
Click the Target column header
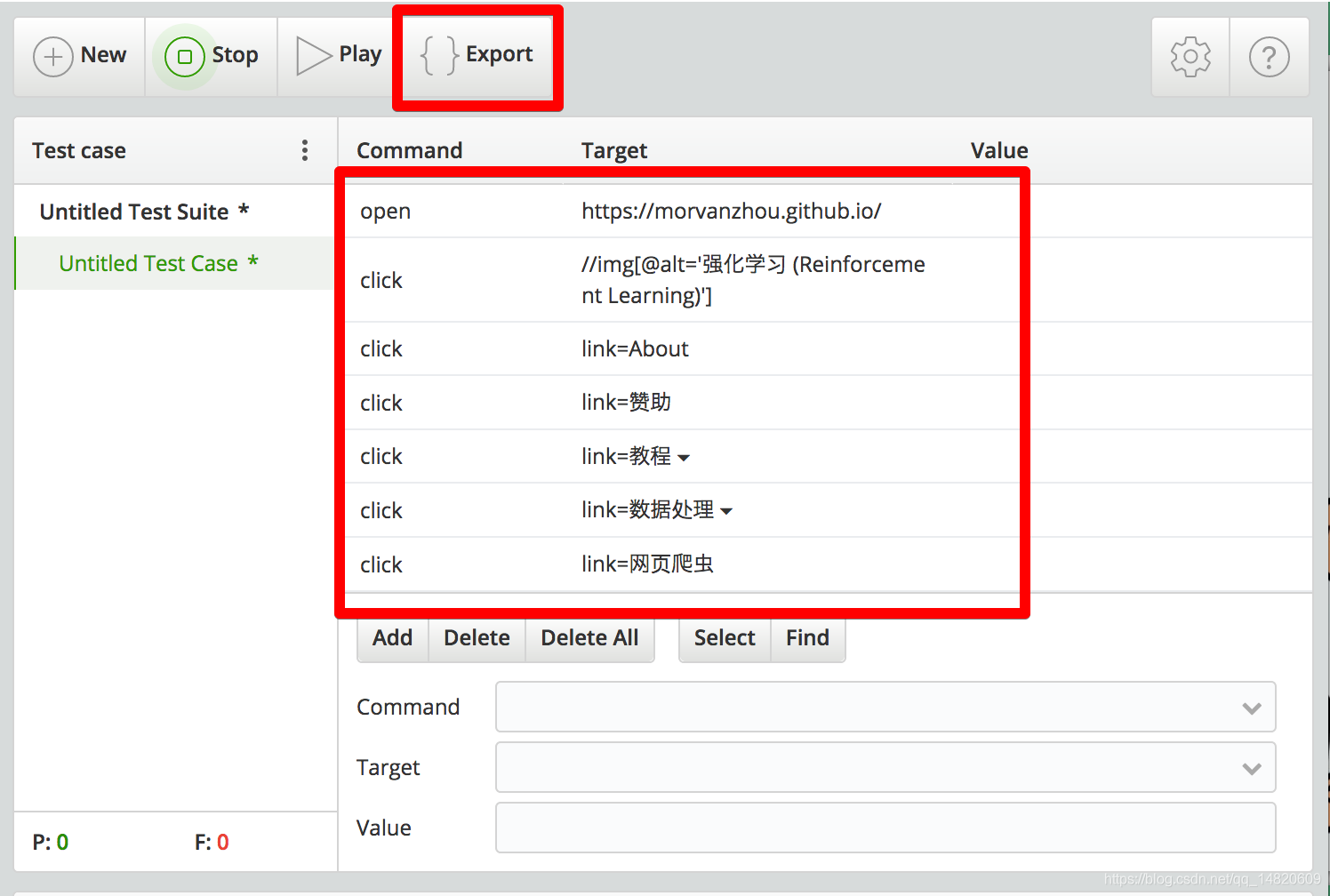(614, 151)
